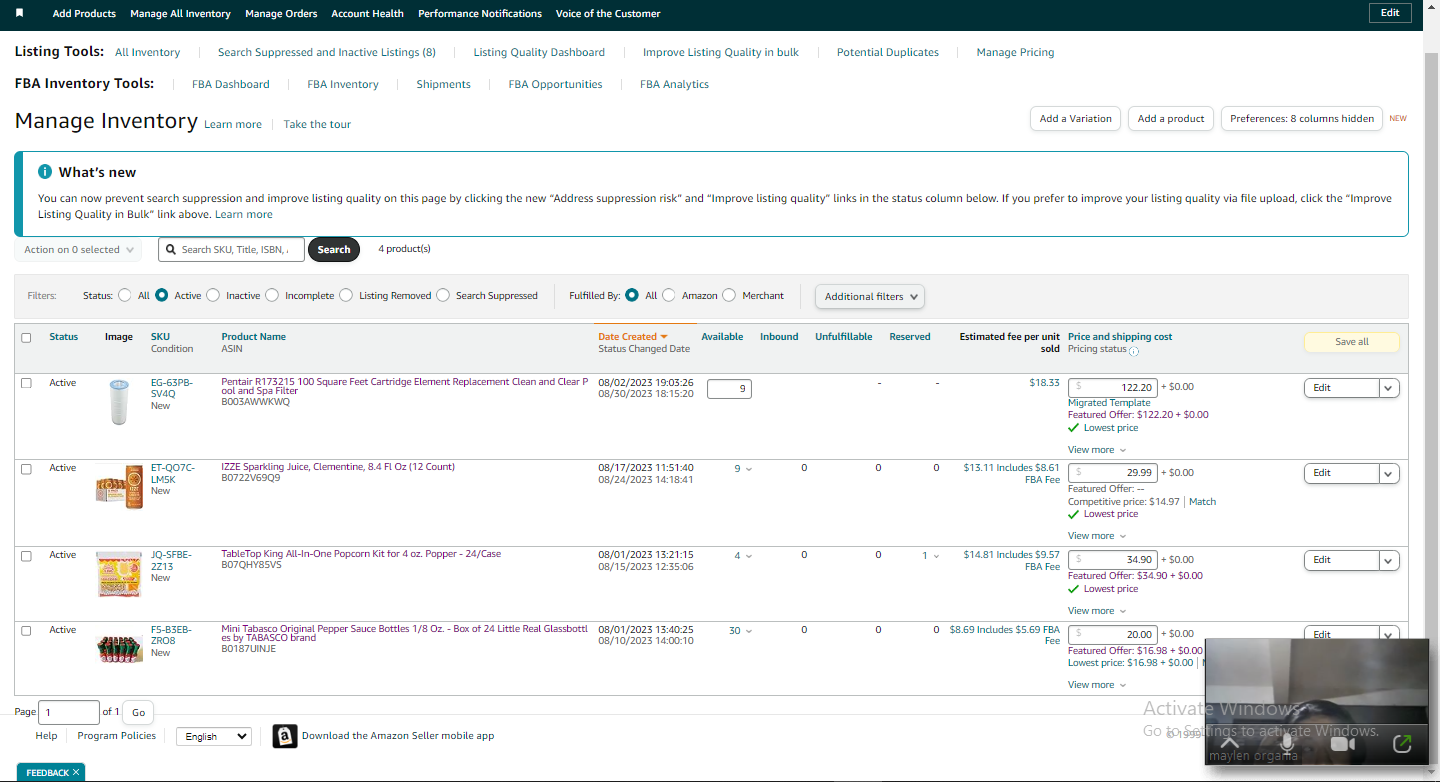
Task: Choose the Search Suppressed radio button
Action: [x=443, y=295]
